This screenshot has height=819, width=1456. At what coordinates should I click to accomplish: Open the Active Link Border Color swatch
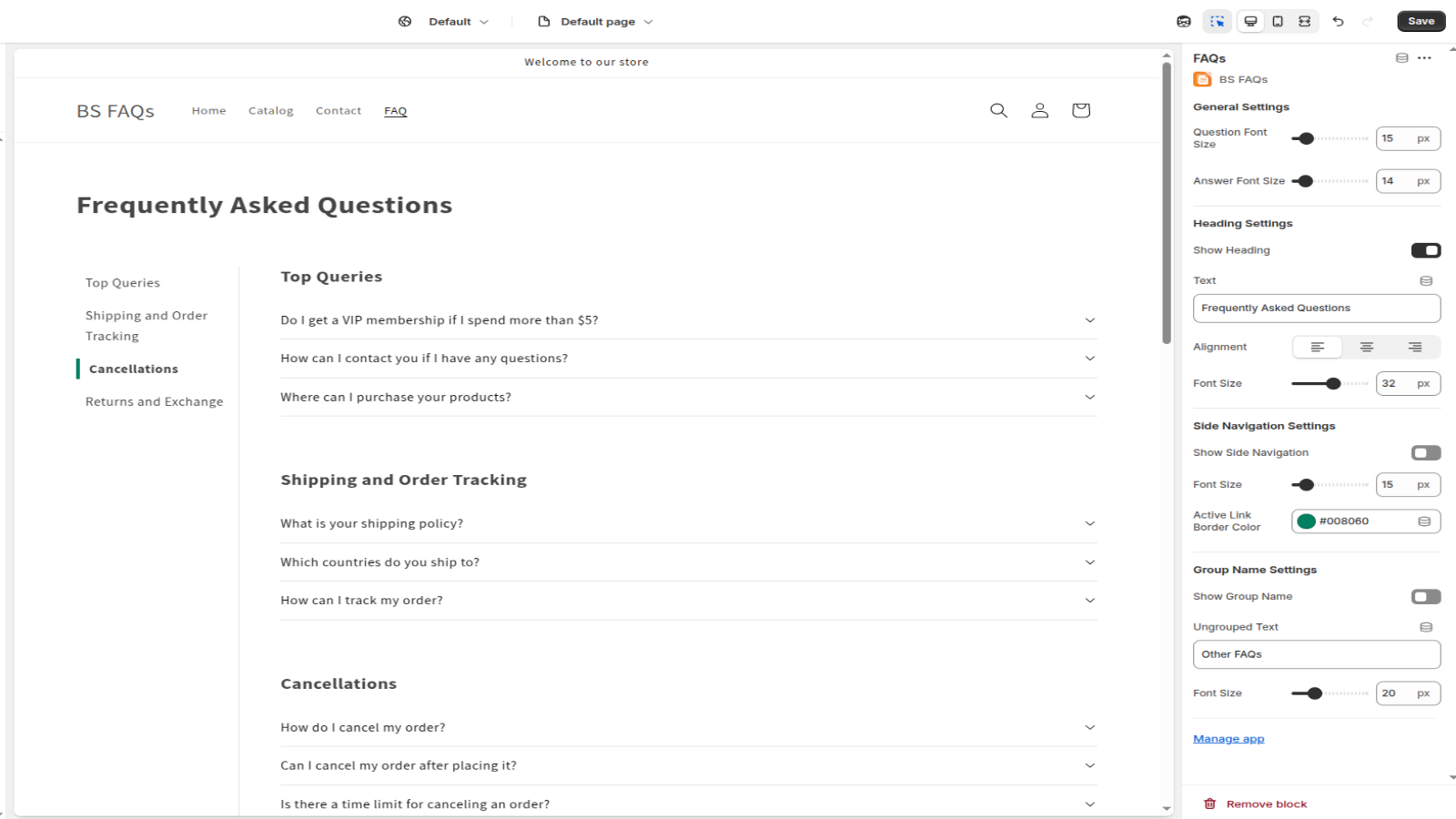tap(1308, 521)
